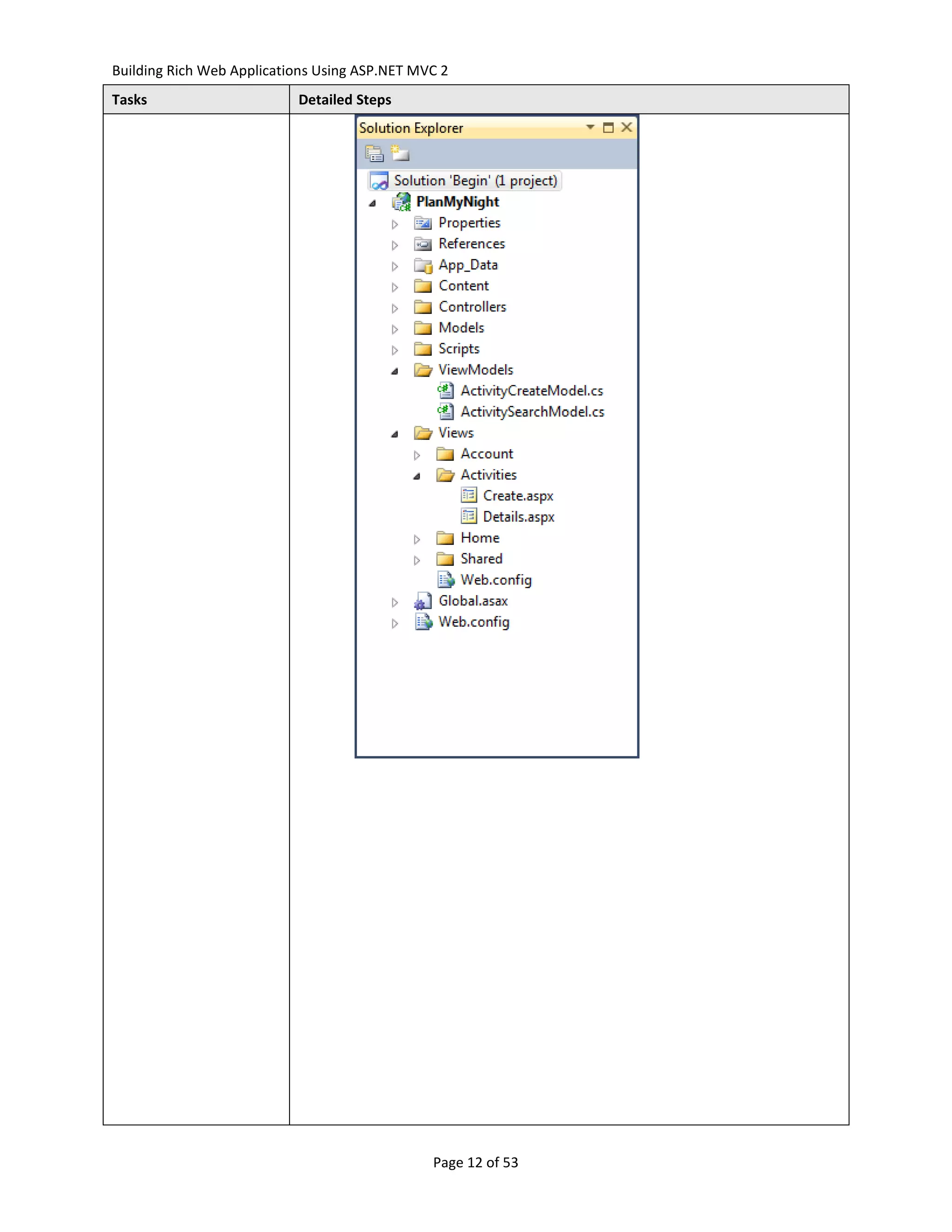Select the Controllers folder name
Viewport: 952px width, 1232px height.
473,307
